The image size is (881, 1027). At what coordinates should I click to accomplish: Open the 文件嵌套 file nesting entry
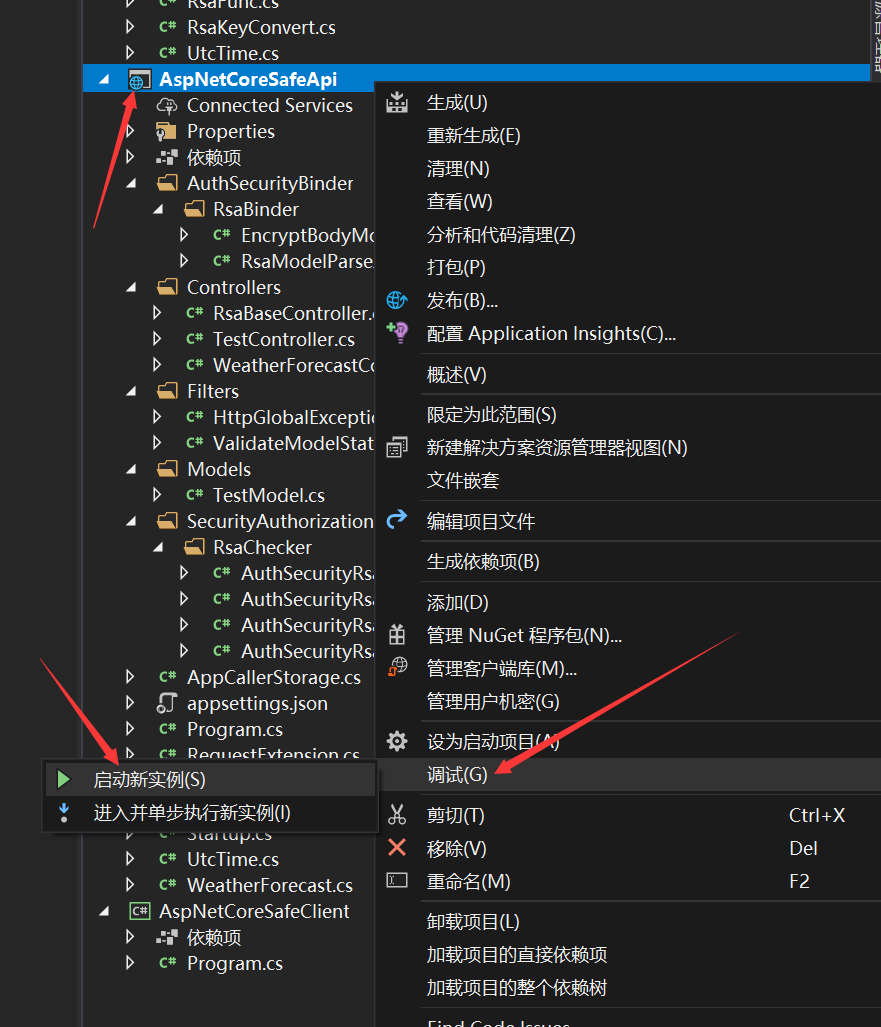click(462, 481)
